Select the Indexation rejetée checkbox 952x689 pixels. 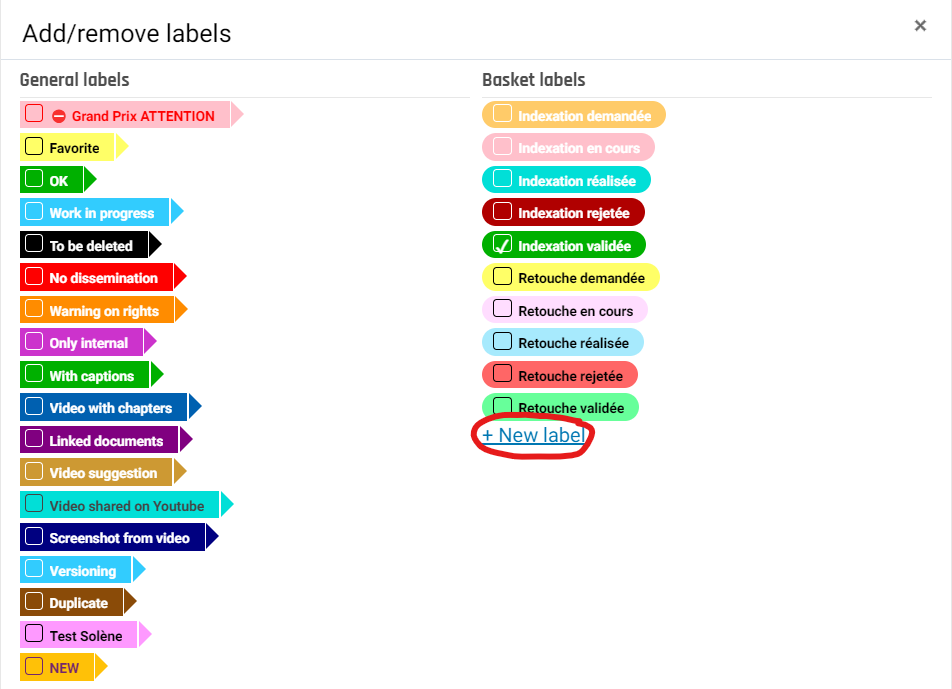502,212
